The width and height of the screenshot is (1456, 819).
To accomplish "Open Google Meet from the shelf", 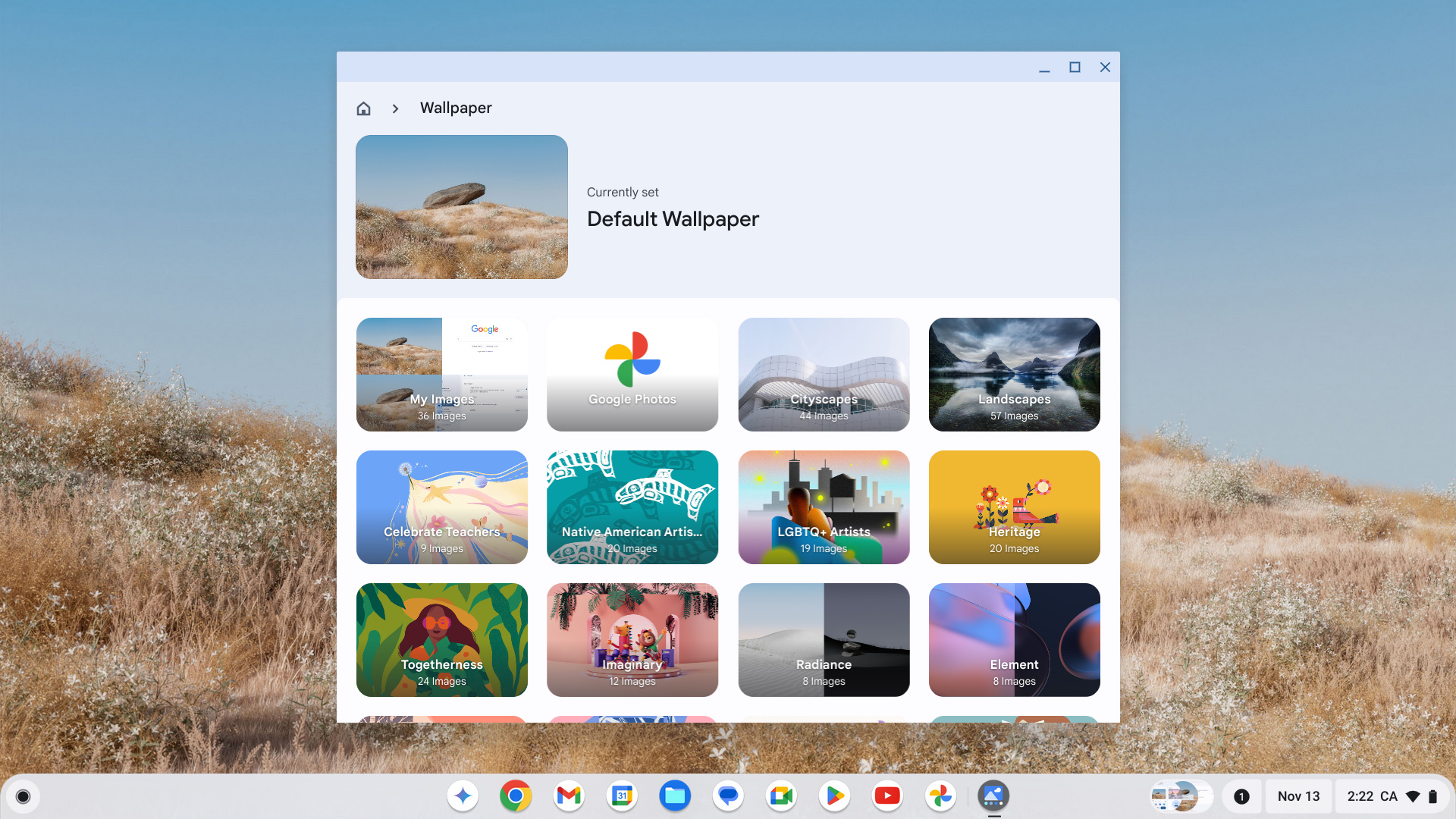I will coord(781,796).
